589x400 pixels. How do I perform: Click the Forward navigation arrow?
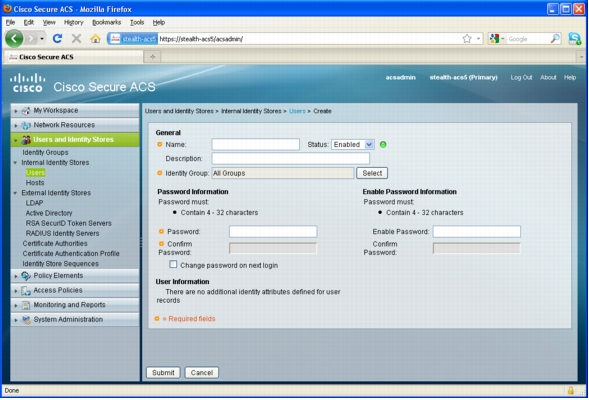(31, 38)
